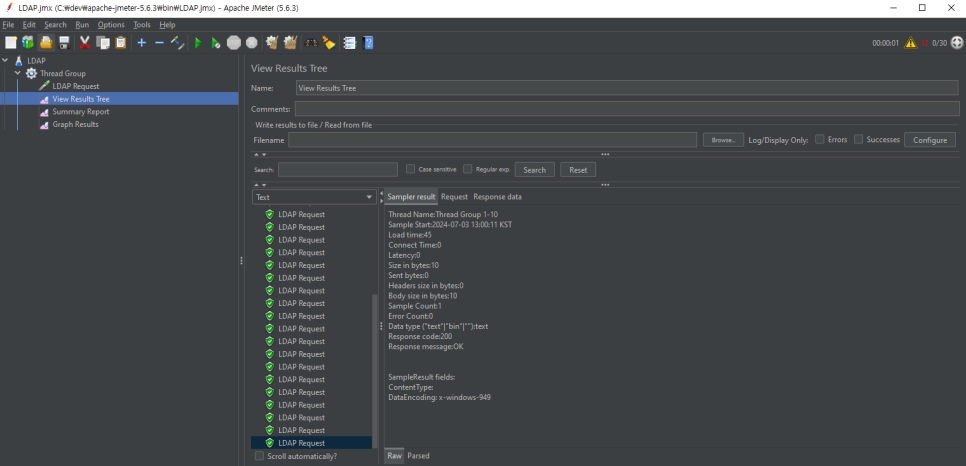The height and width of the screenshot is (466, 966).
Task: Open the Run menu
Action: point(82,25)
